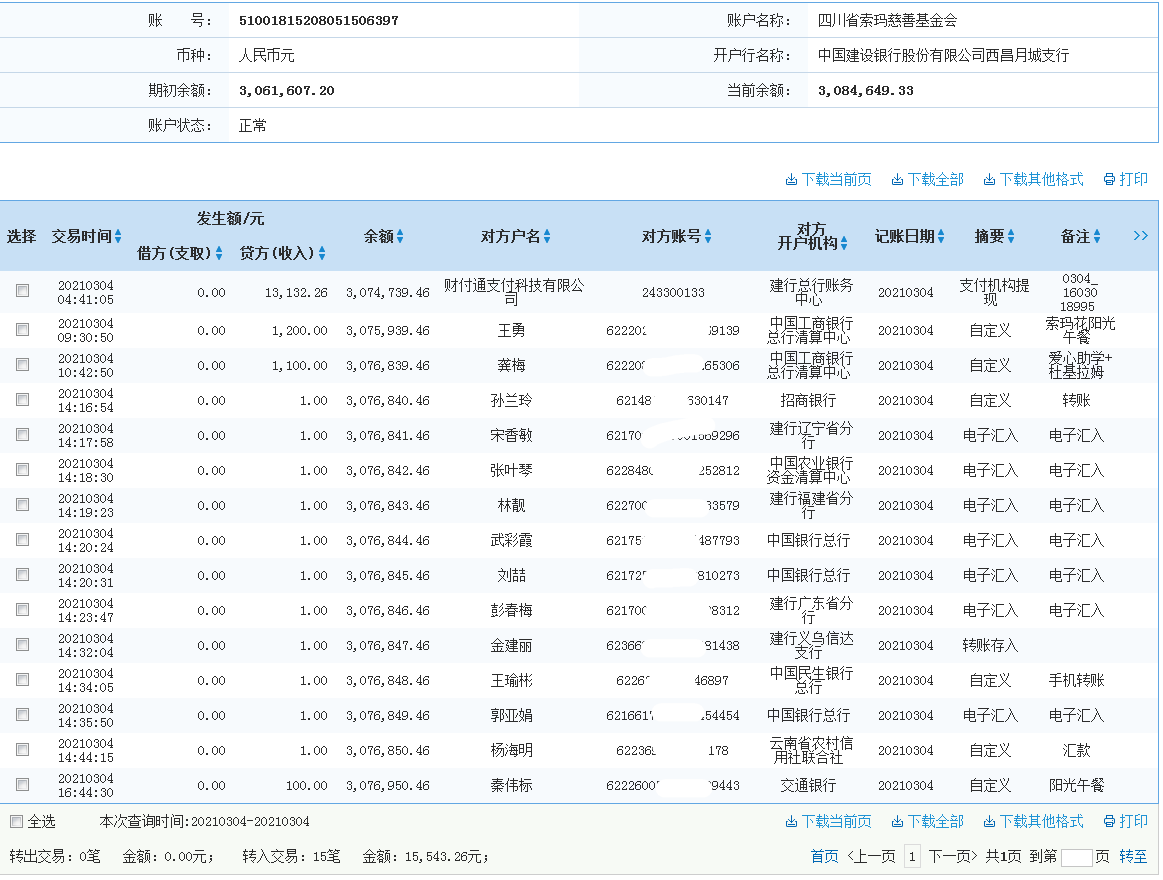Sort by 摘要 using its arrow control
This screenshot has width=1163, height=880.
click(1011, 237)
